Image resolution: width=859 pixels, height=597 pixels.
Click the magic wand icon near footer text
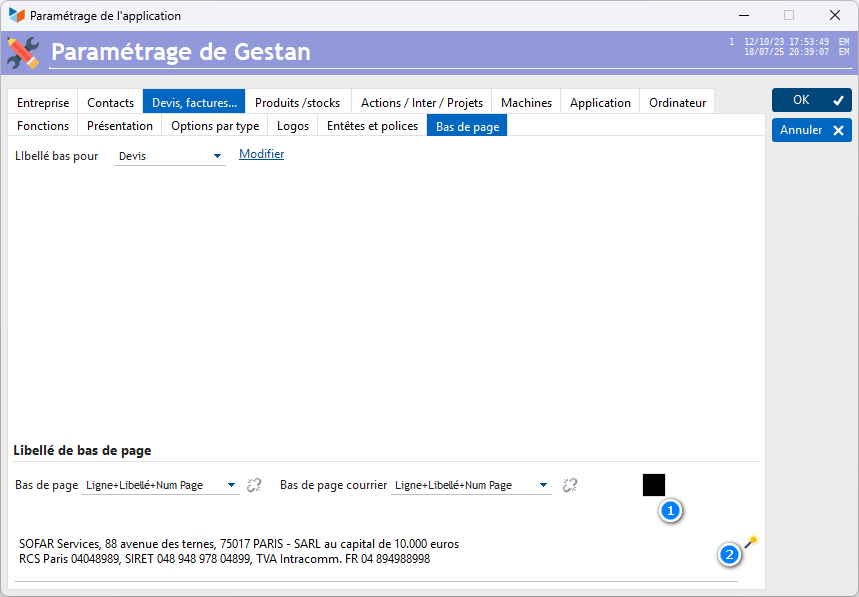pos(751,541)
